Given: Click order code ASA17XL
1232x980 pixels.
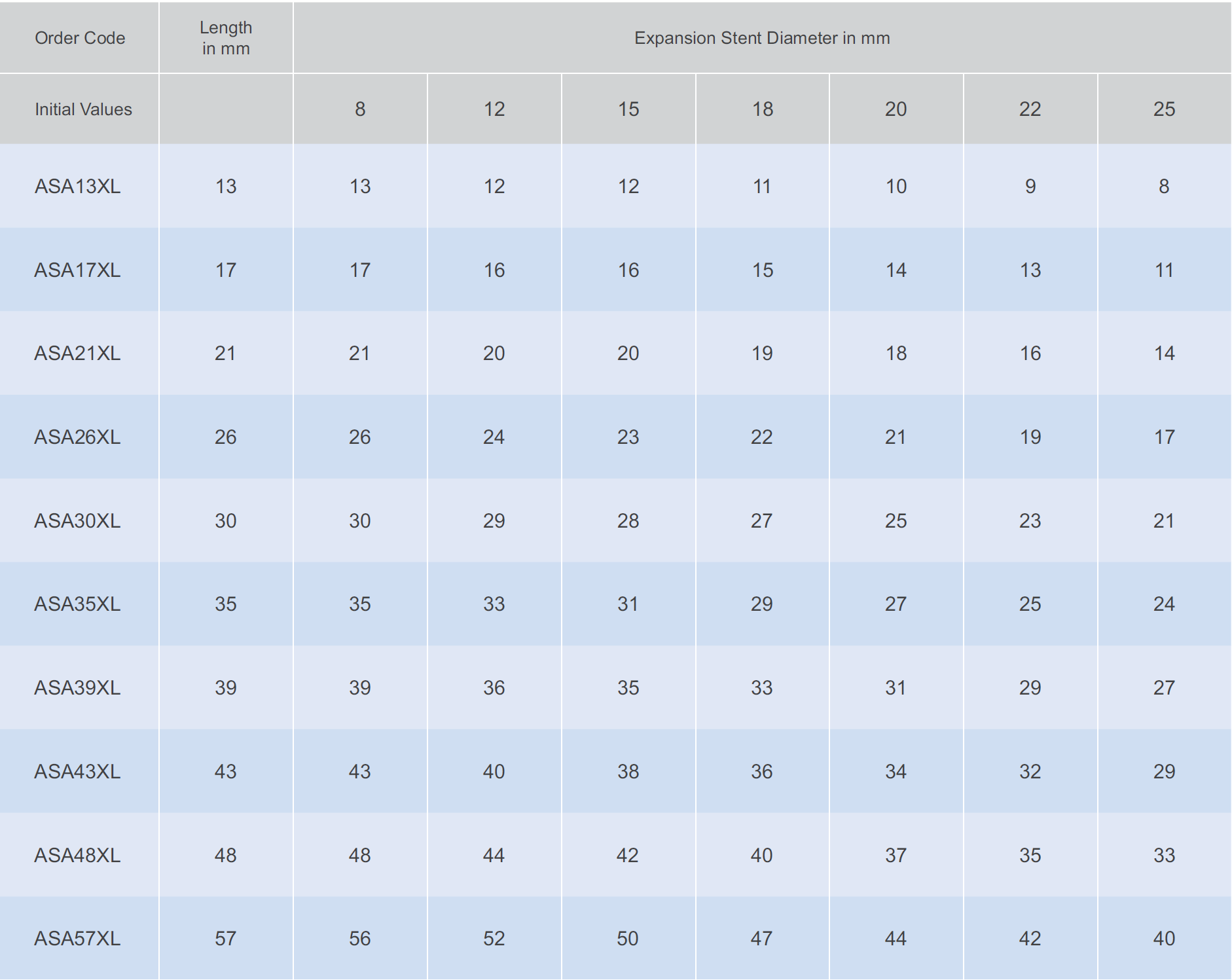Looking at the screenshot, I should point(77,270).
